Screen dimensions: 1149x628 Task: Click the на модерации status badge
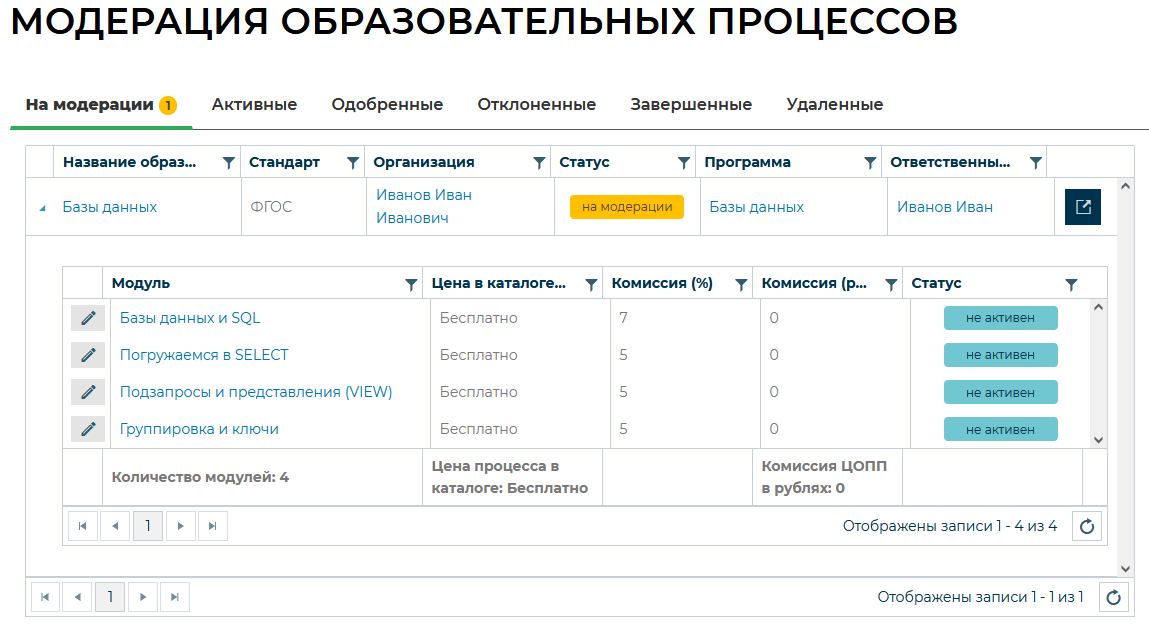(626, 207)
